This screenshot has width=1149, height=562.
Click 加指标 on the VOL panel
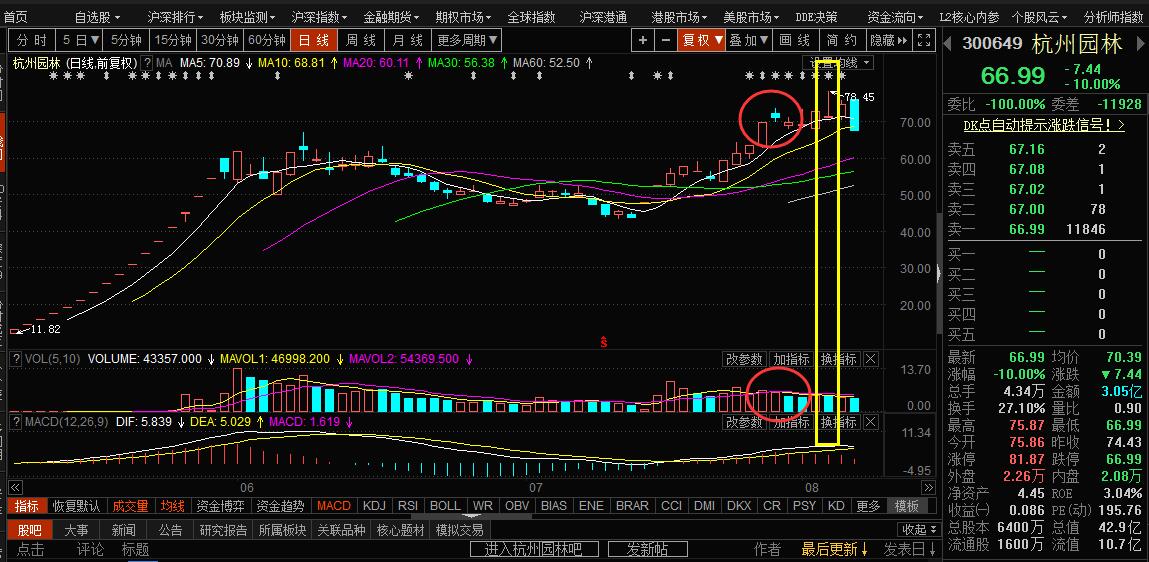(x=792, y=359)
